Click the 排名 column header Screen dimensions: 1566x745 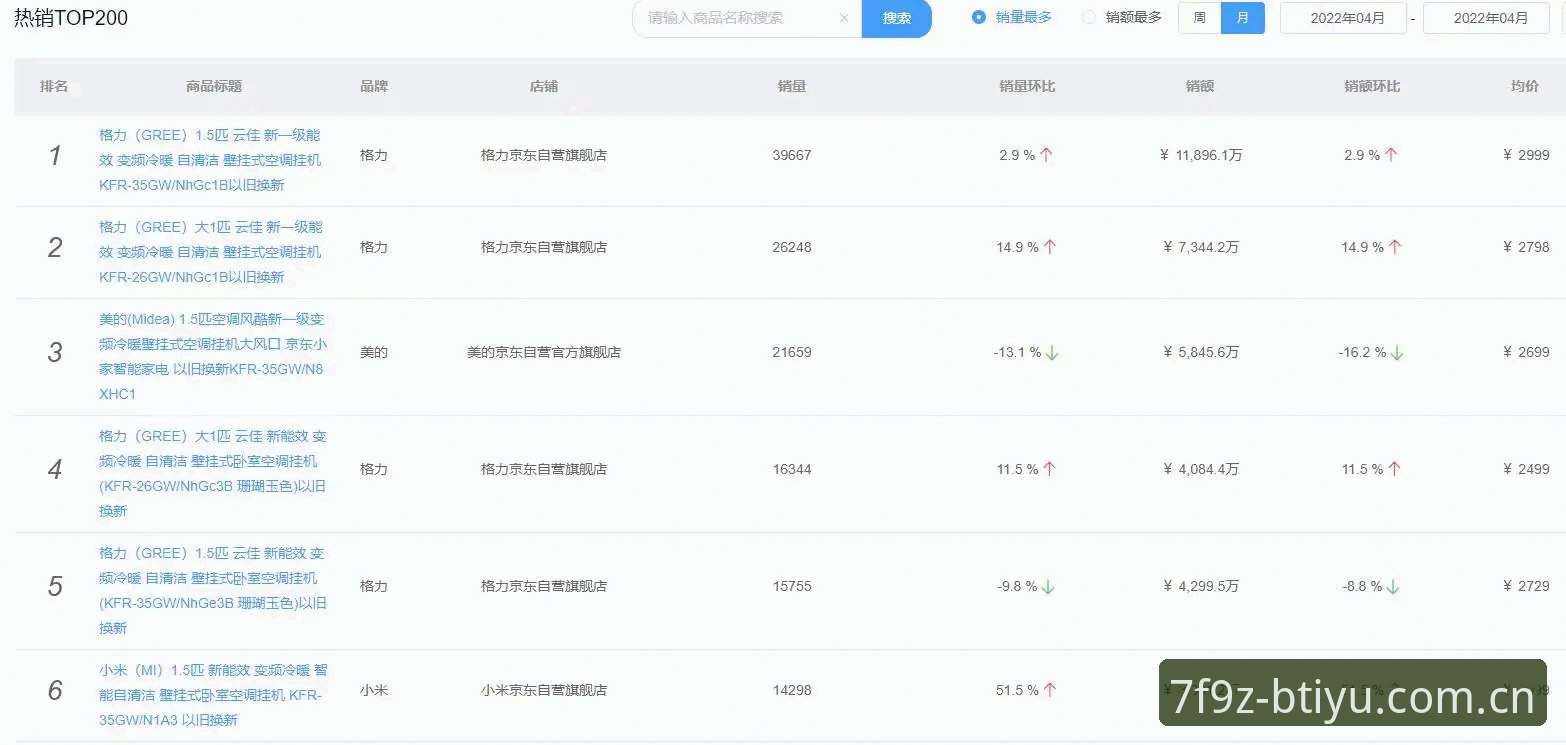[54, 86]
